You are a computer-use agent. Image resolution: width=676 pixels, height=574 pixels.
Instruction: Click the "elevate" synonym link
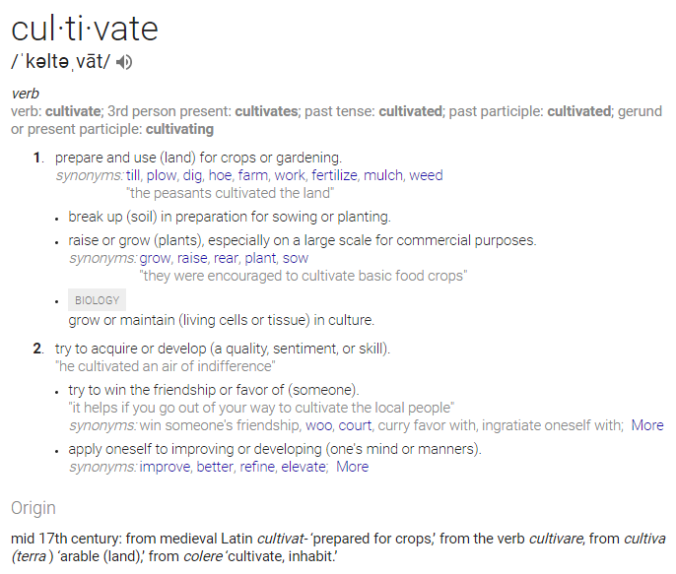point(304,466)
